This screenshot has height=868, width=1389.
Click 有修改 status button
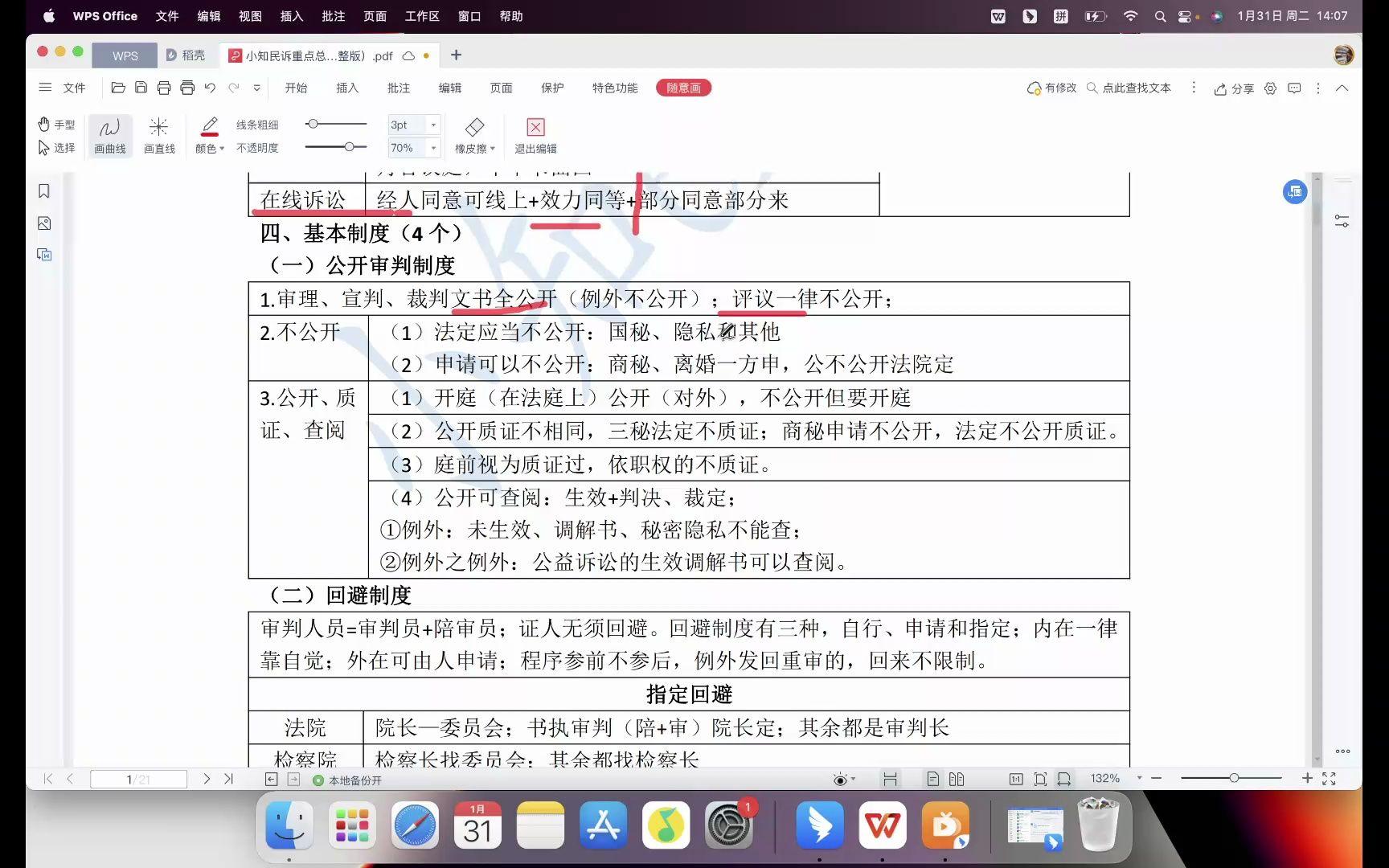(1051, 88)
